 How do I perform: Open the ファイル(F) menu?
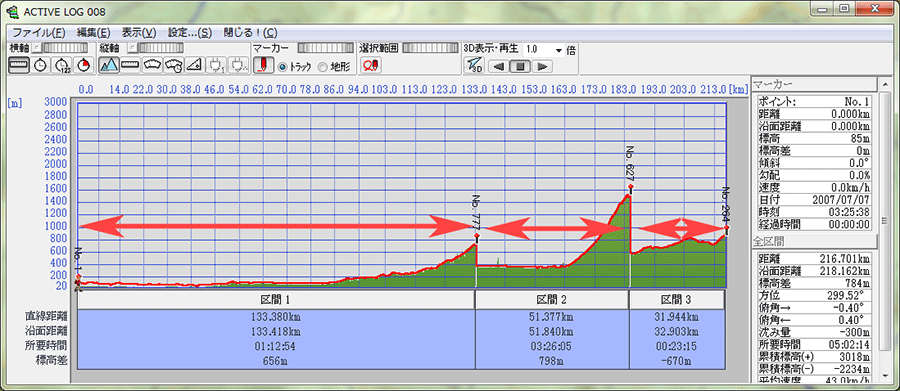(x=39, y=32)
